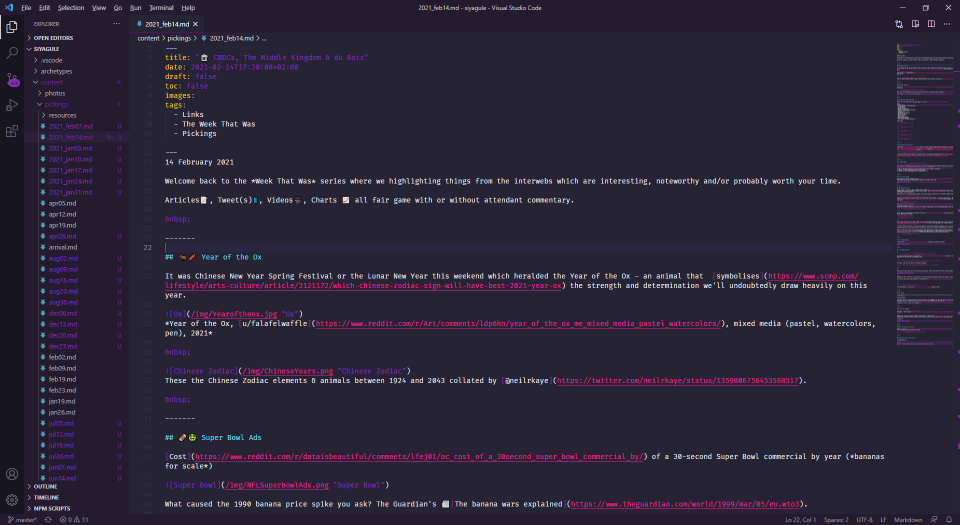This screenshot has width=960, height=525.
Task: Split the editor right
Action: [931, 24]
